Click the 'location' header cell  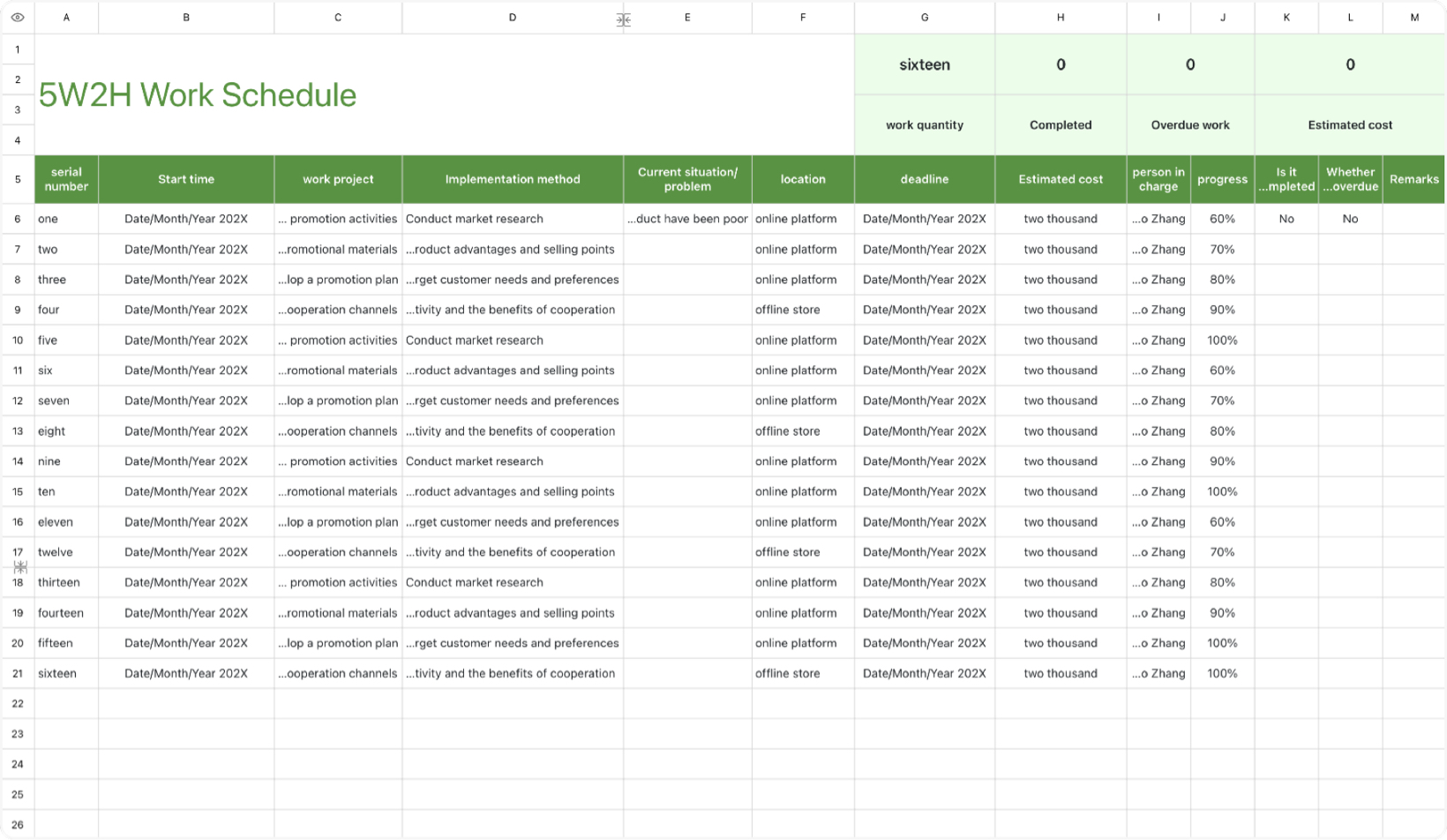(x=803, y=179)
